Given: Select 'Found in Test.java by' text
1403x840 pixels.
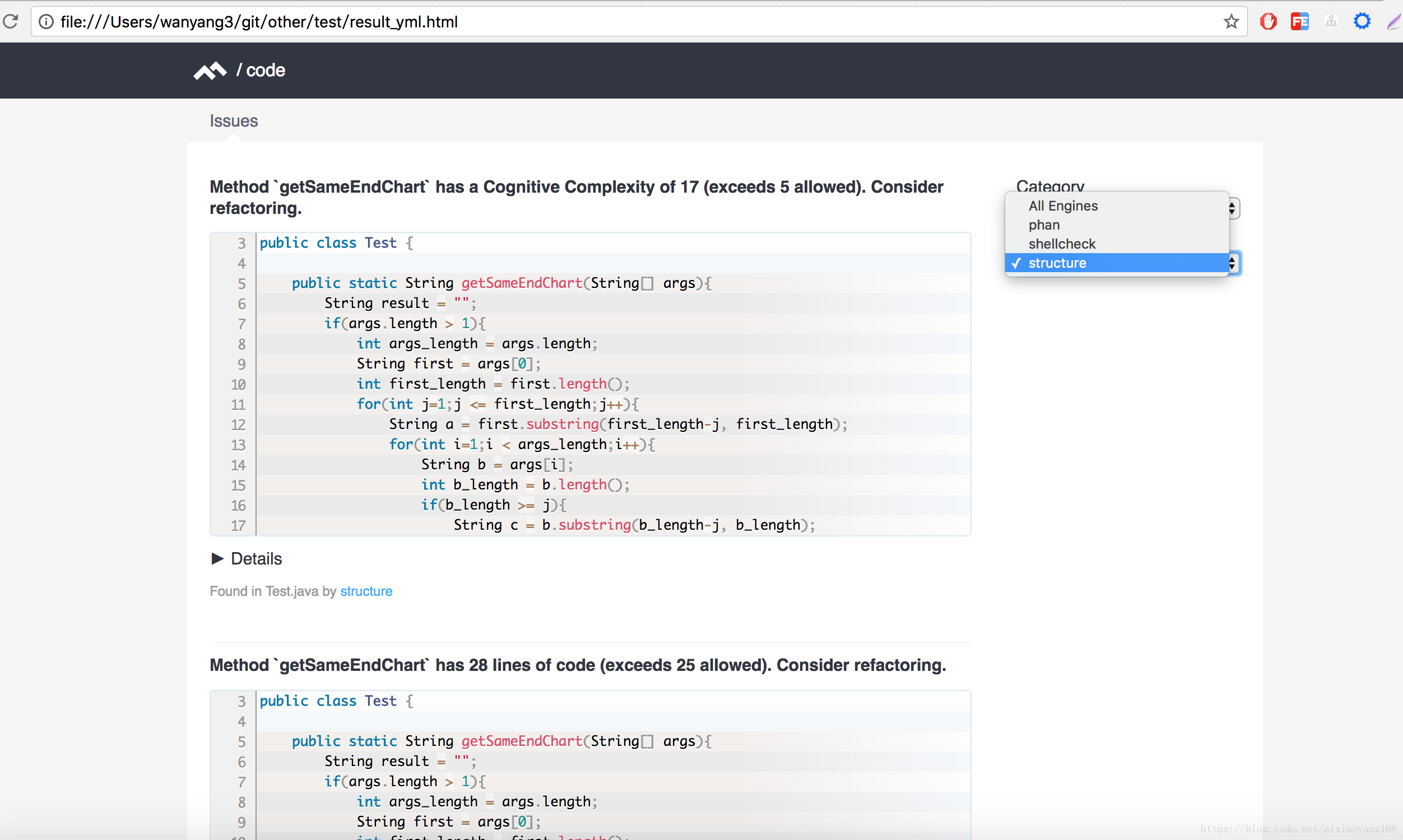Looking at the screenshot, I should (x=273, y=591).
